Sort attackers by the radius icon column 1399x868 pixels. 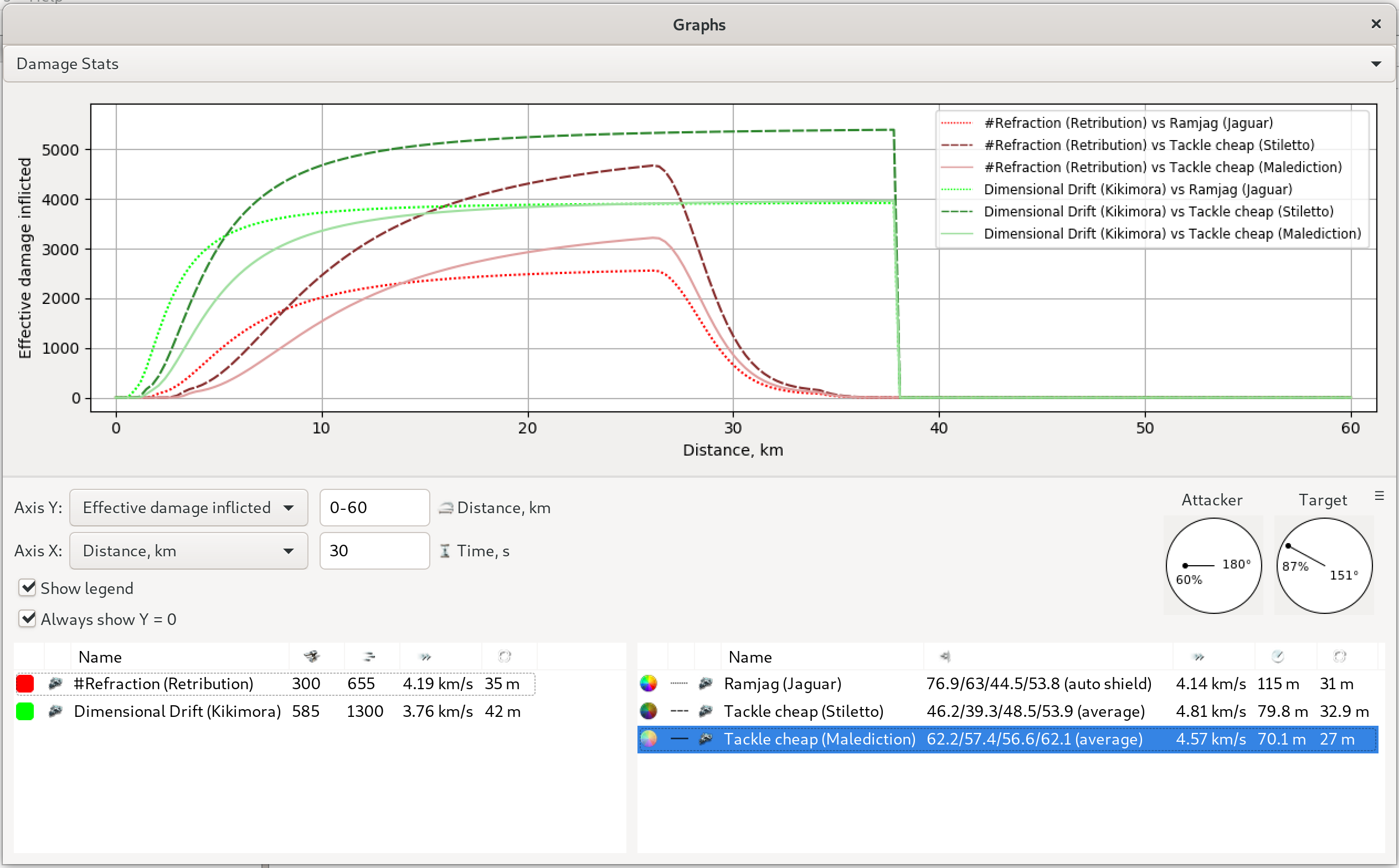[504, 656]
